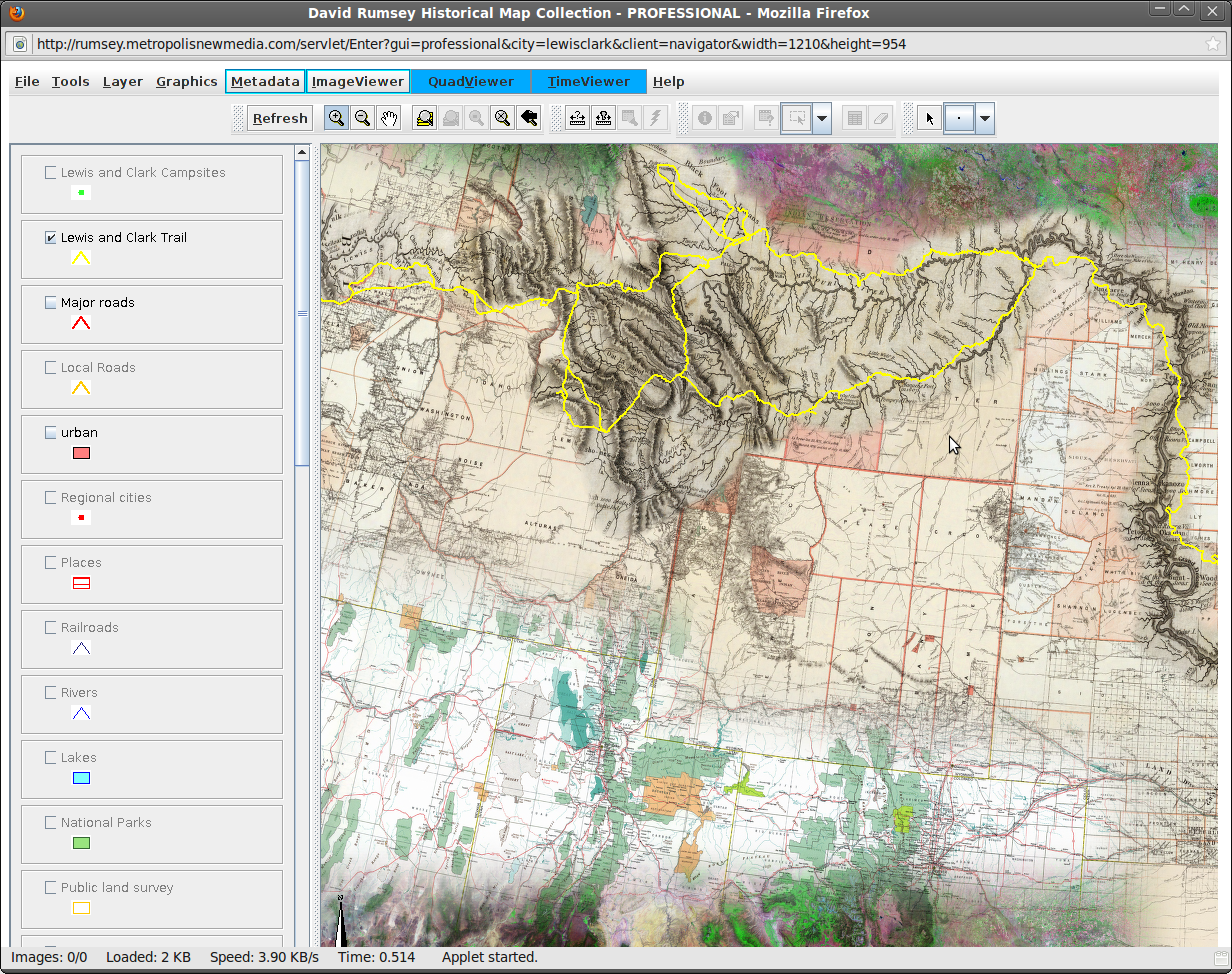Viewport: 1232px width, 974px height.
Task: Enable the Lewis and Clark Campsites layer
Action: (50, 171)
